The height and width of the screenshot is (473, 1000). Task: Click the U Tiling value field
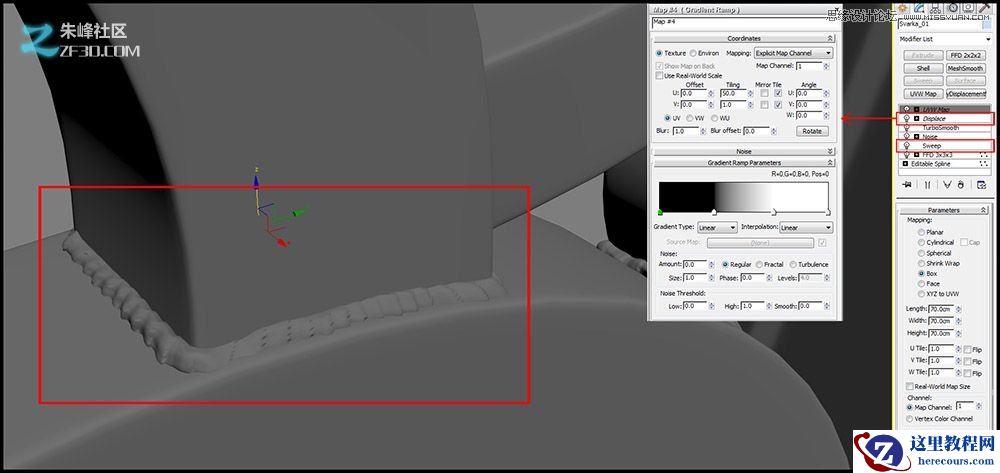(x=732, y=94)
